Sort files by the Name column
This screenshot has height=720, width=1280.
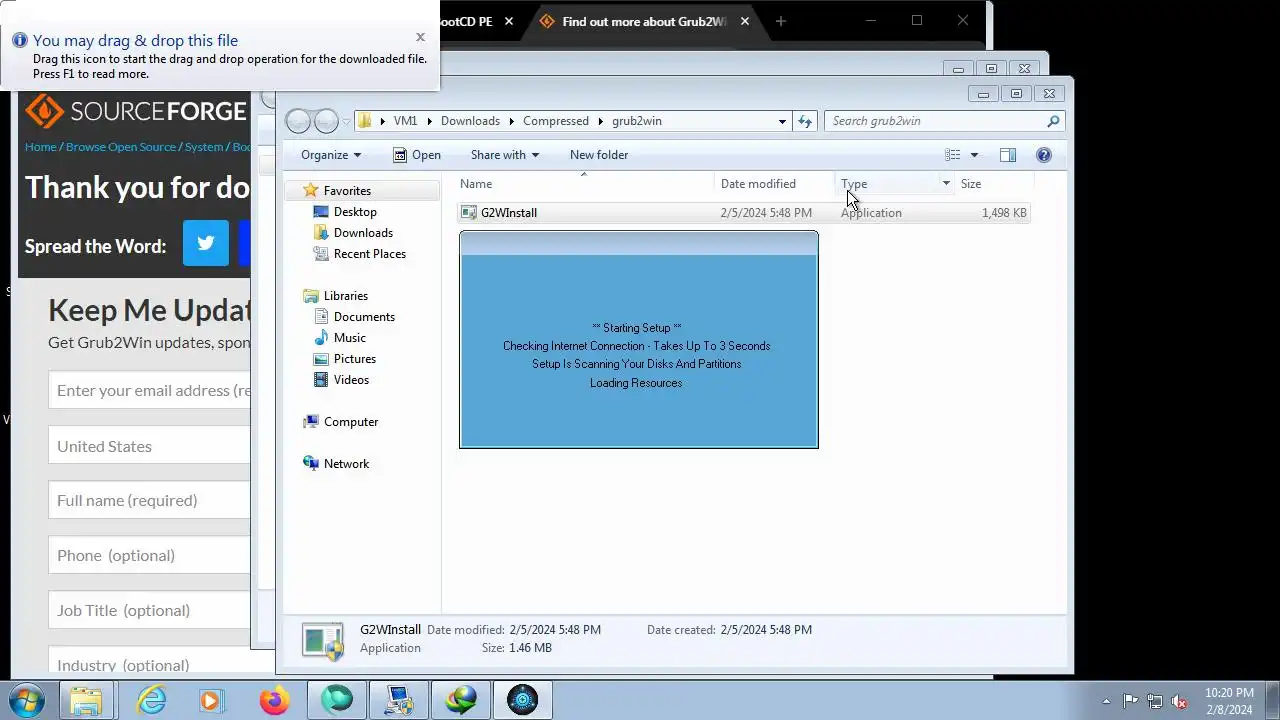[x=476, y=184]
